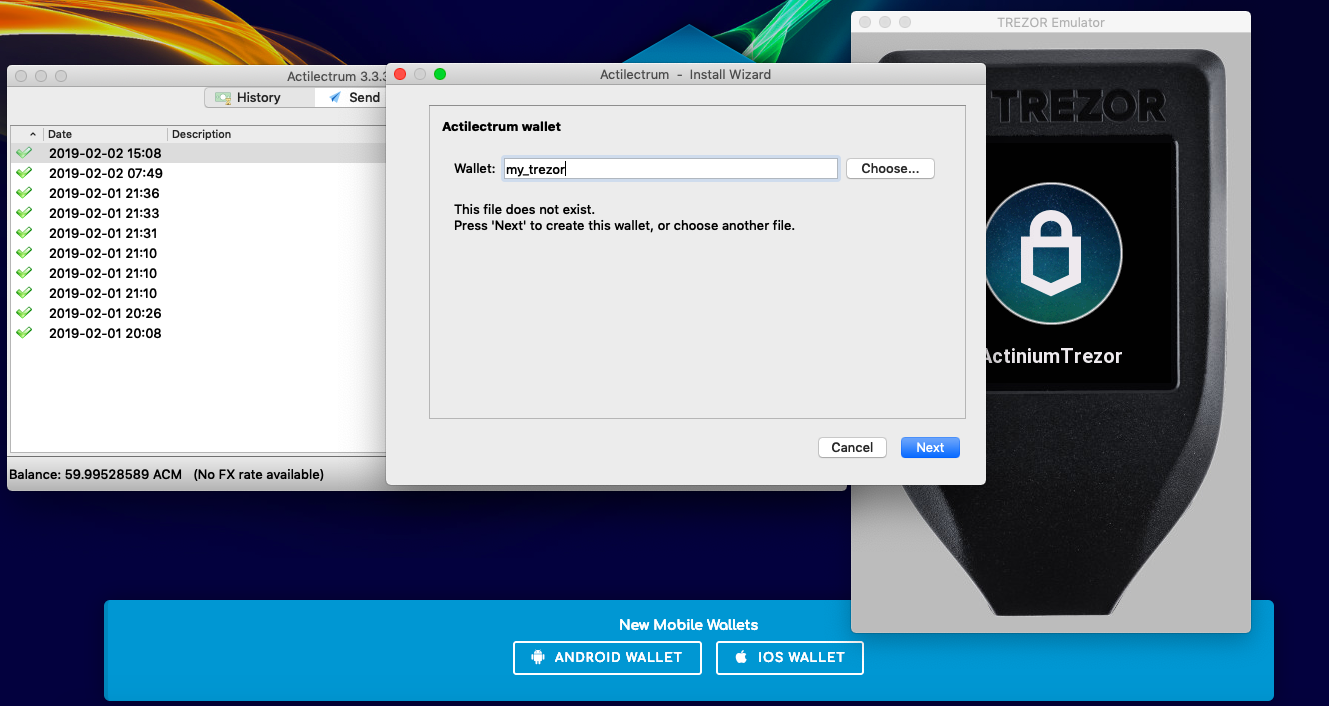Click the Send tab paper plane icon
The width and height of the screenshot is (1329, 706).
click(x=335, y=97)
